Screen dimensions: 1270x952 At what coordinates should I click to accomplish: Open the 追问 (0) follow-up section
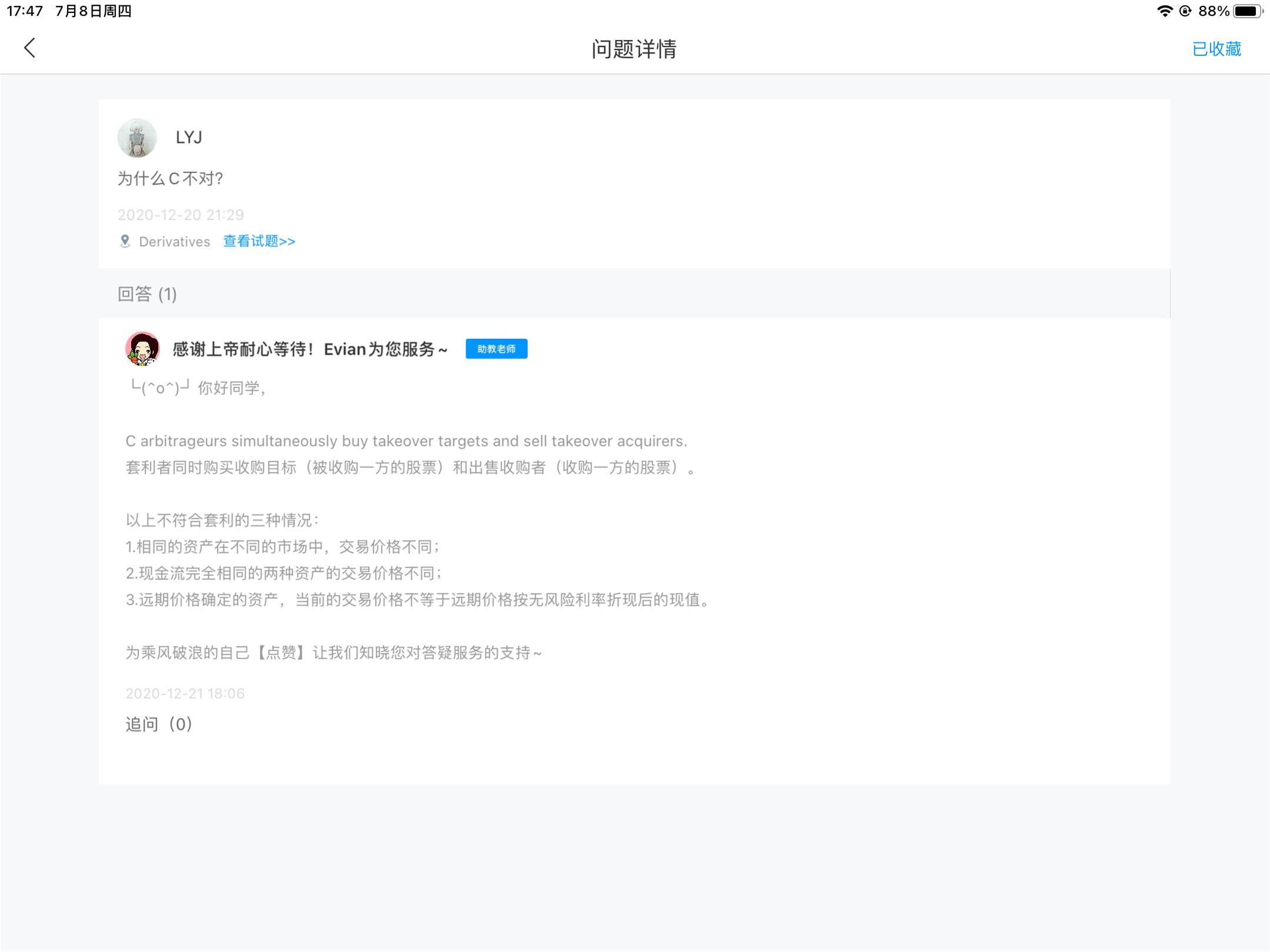tap(159, 724)
